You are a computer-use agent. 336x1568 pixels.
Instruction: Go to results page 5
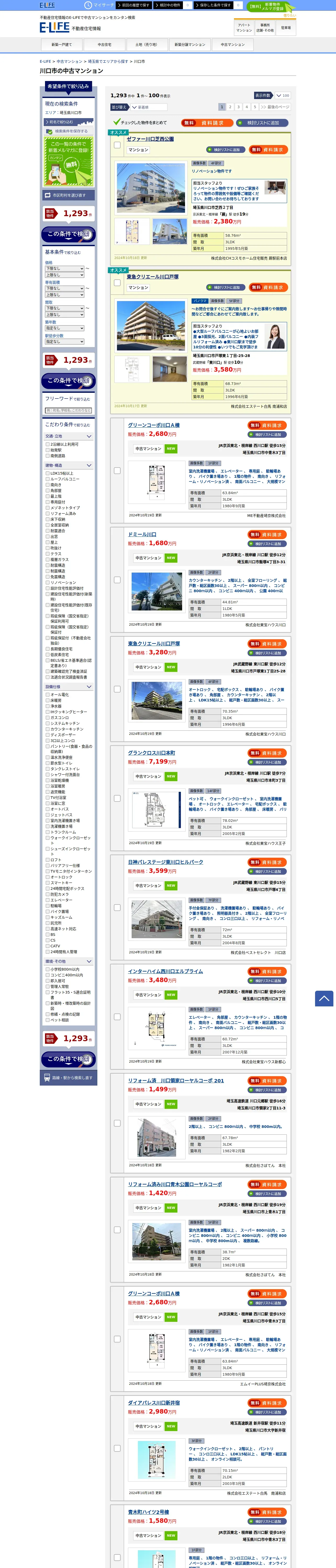point(255,107)
